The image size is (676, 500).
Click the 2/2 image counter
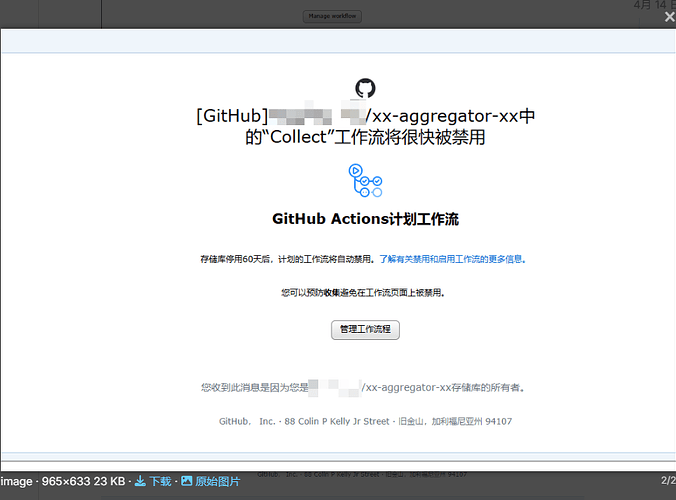[x=668, y=480]
